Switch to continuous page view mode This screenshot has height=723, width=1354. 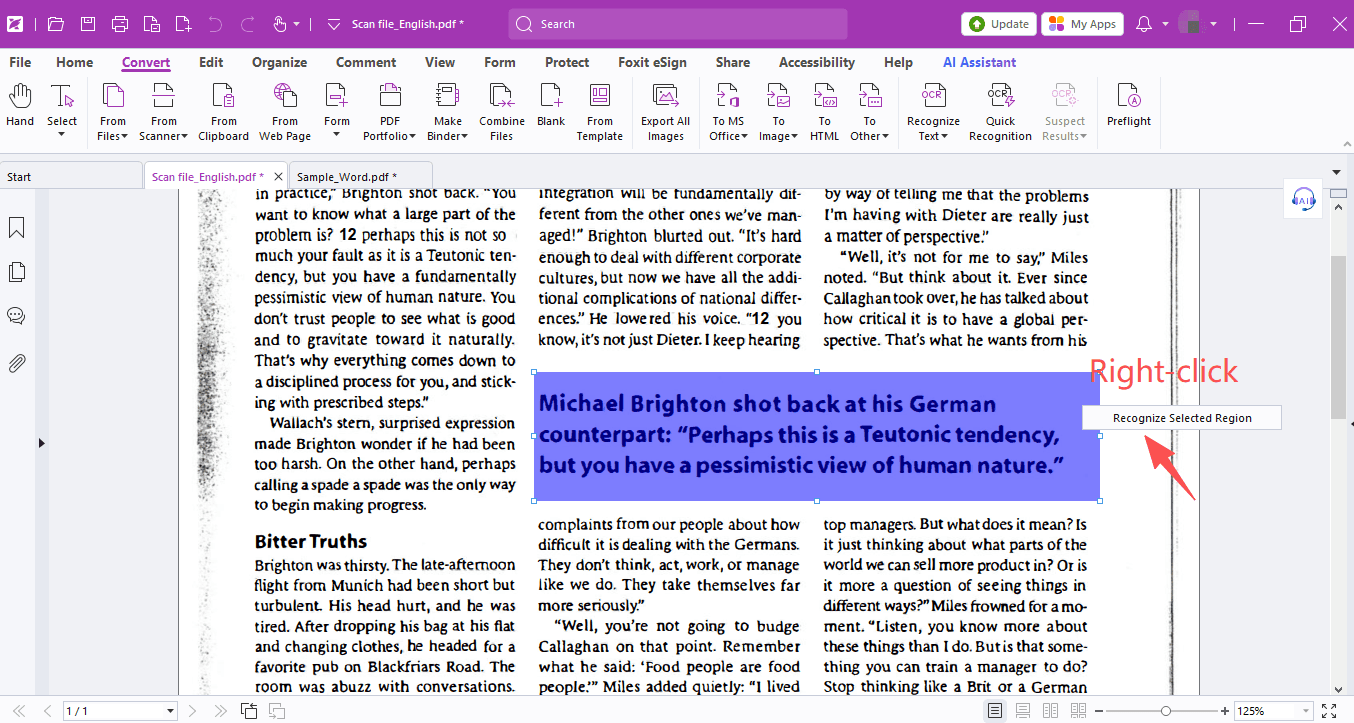(x=1023, y=711)
